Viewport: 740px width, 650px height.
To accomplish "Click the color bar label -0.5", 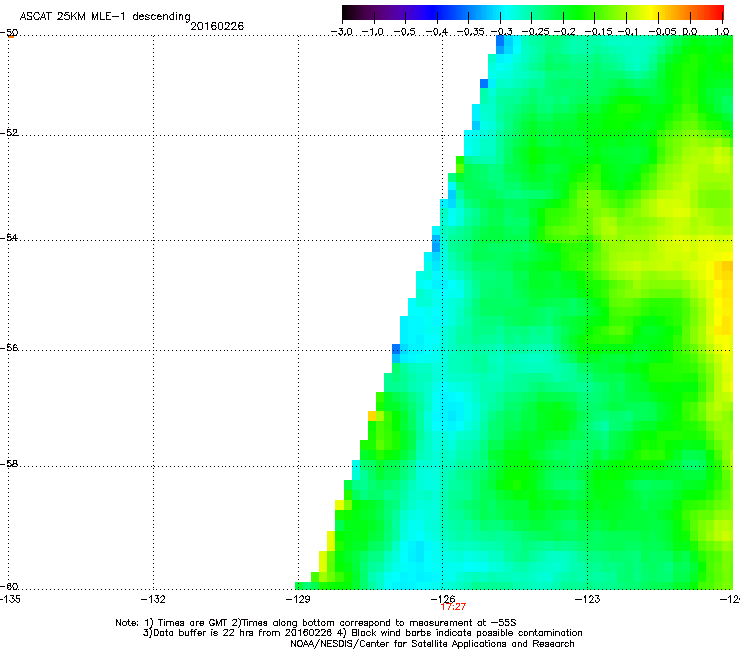I will 405,32.
